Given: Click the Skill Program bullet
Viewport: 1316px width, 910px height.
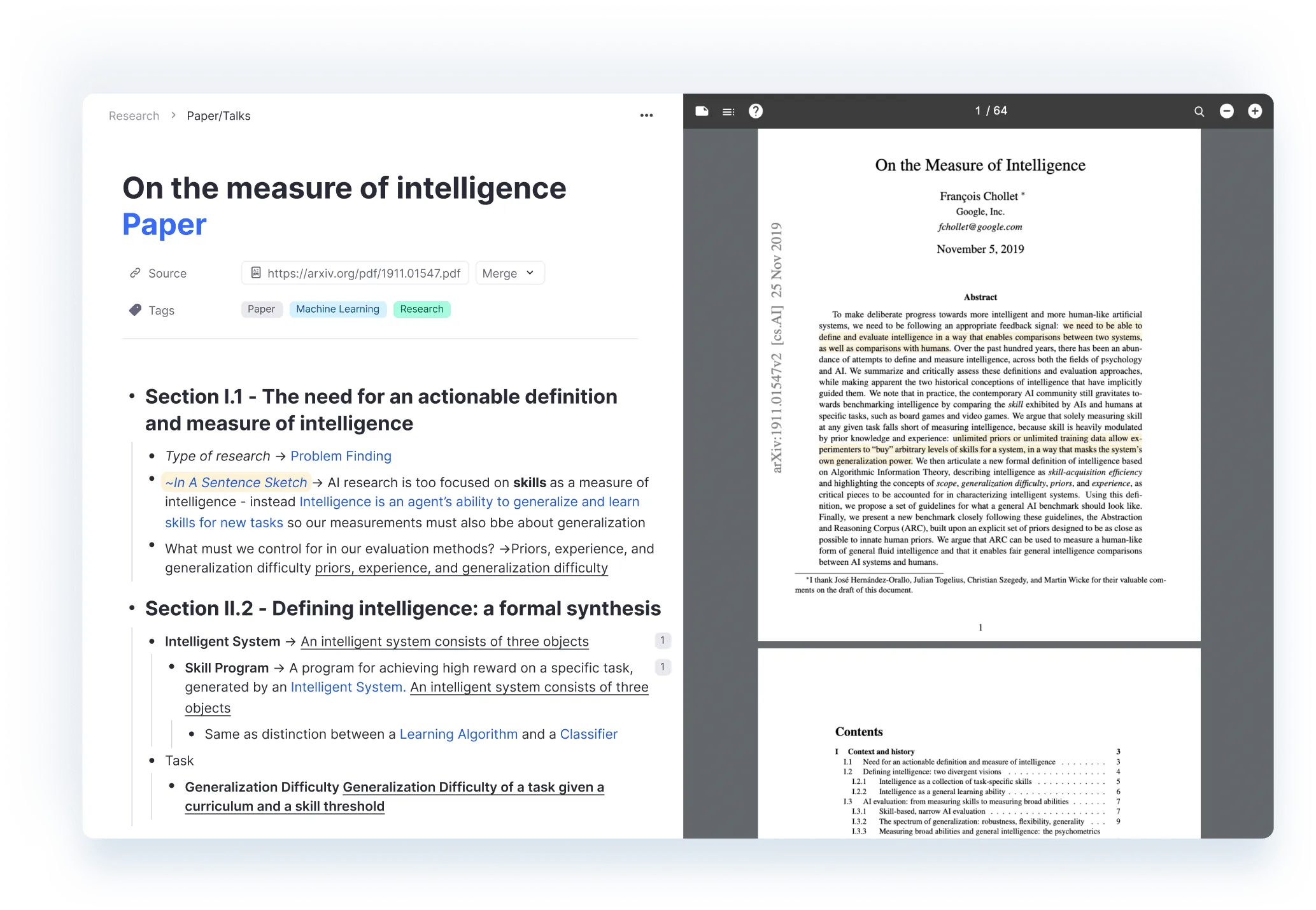Looking at the screenshot, I should [171, 667].
